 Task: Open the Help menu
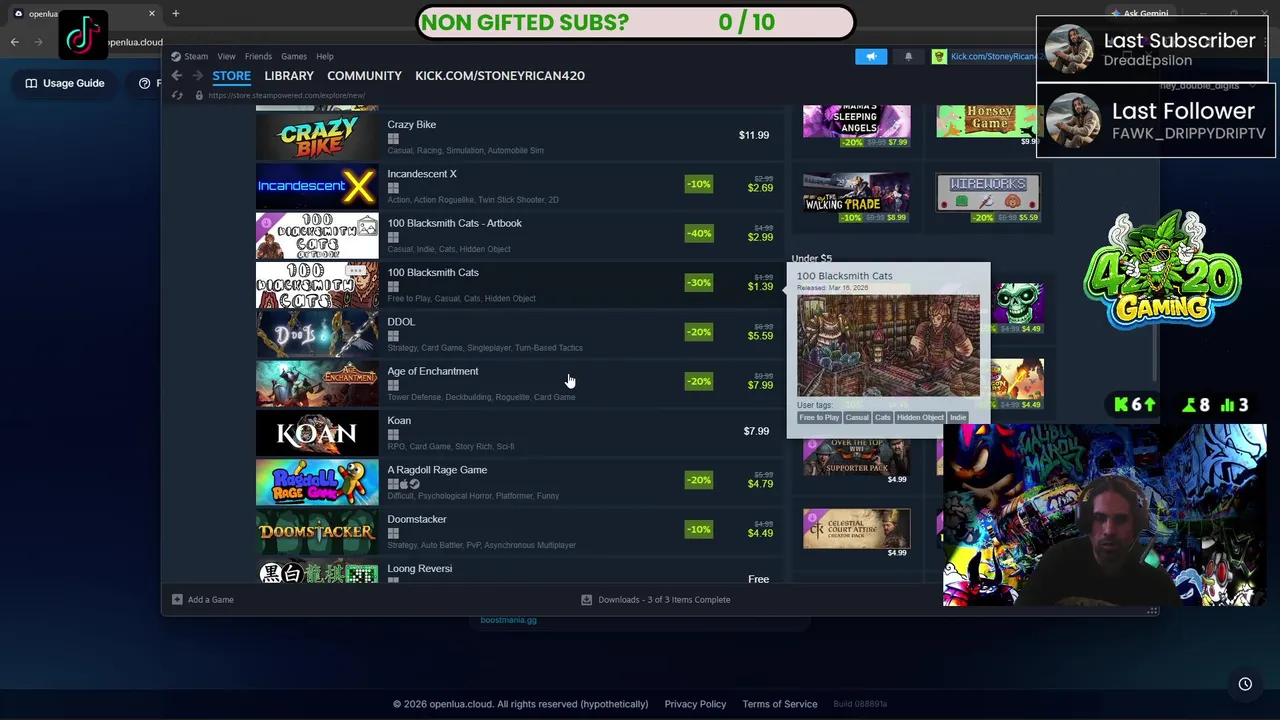(x=325, y=56)
